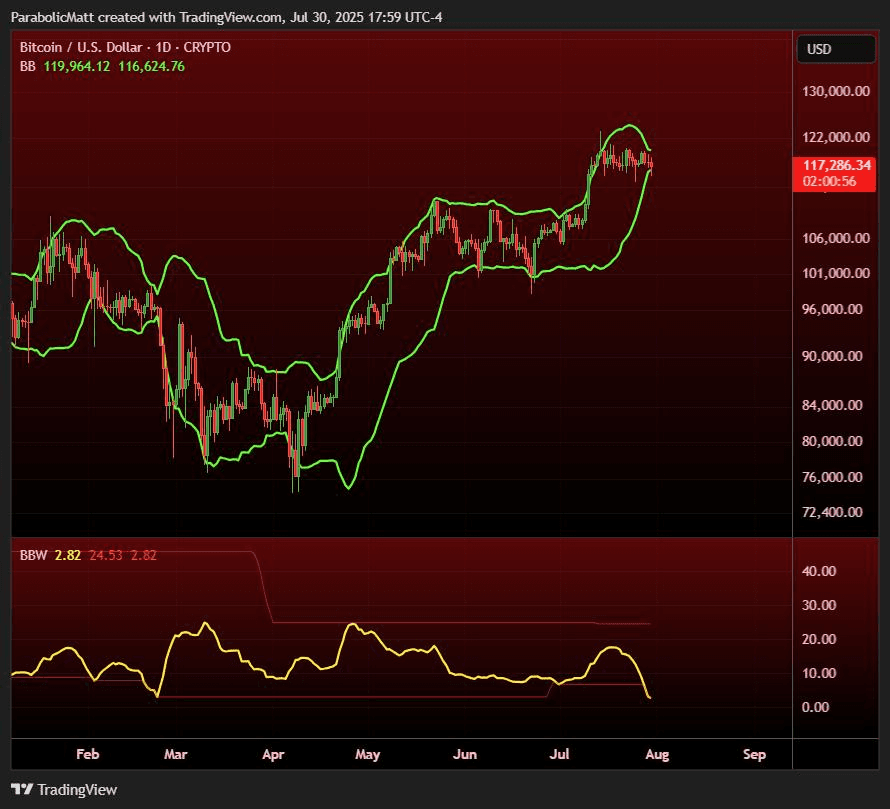Click the Feb date on time axis
The image size is (890, 809).
point(88,754)
